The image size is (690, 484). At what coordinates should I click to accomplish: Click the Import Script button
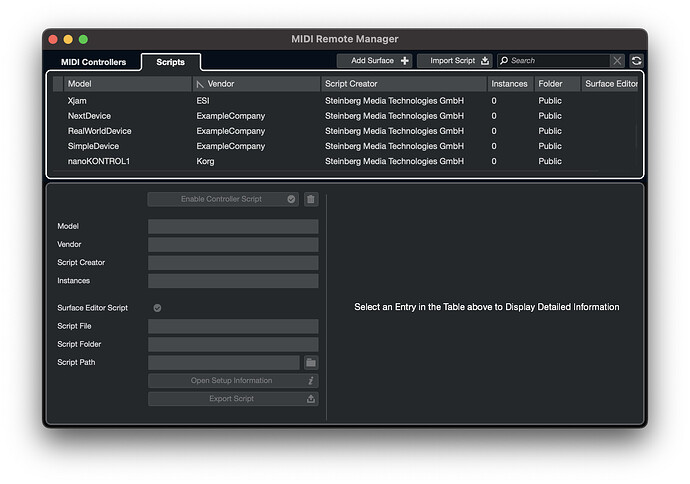455,61
